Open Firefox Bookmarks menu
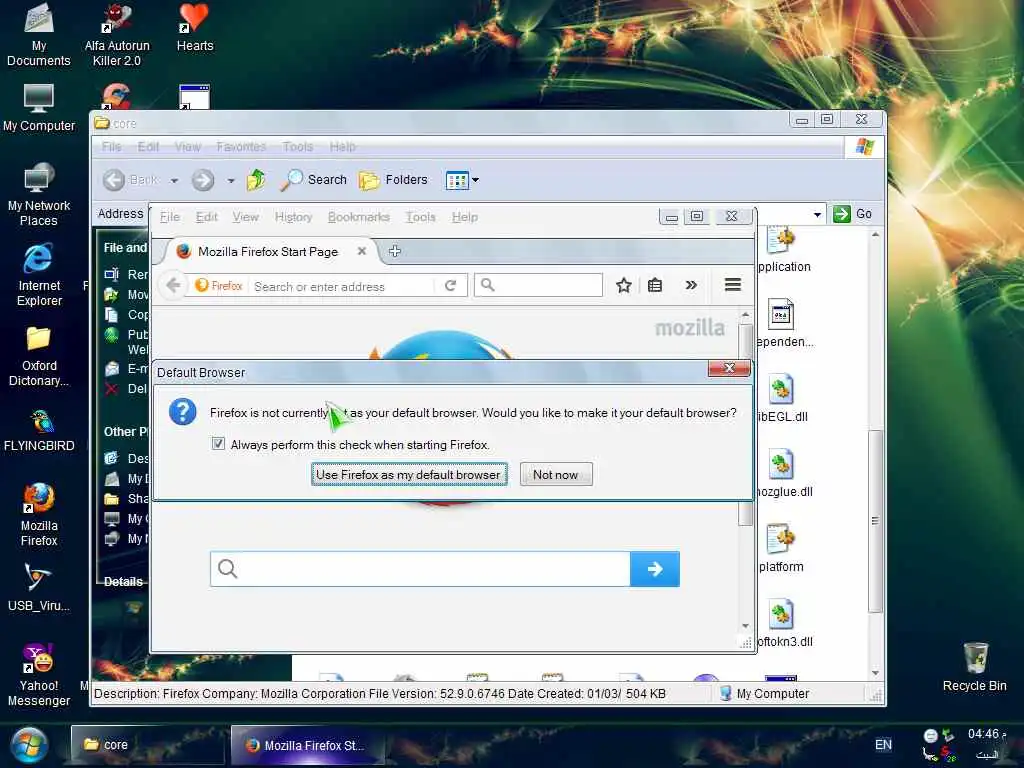 coord(359,217)
